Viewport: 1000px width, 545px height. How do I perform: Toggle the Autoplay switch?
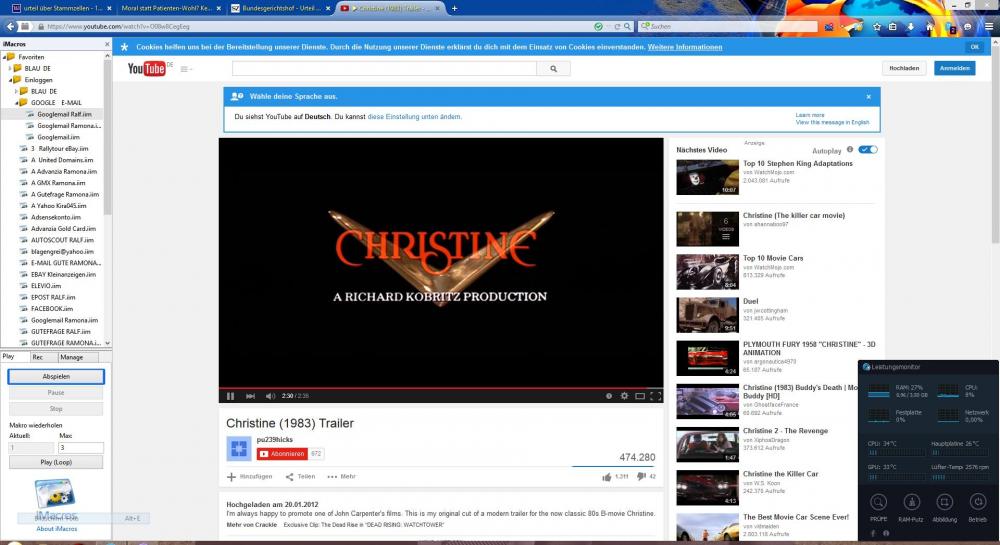(868, 150)
